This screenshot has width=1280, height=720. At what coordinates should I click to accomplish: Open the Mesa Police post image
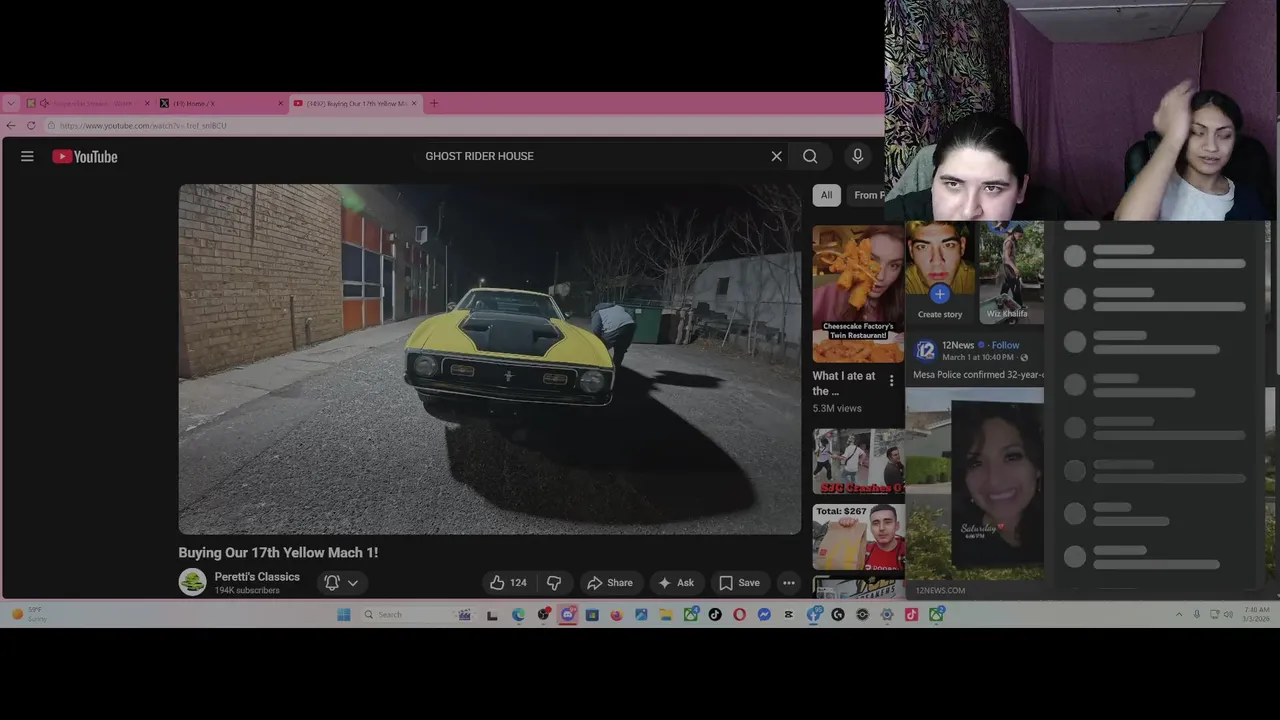click(975, 484)
